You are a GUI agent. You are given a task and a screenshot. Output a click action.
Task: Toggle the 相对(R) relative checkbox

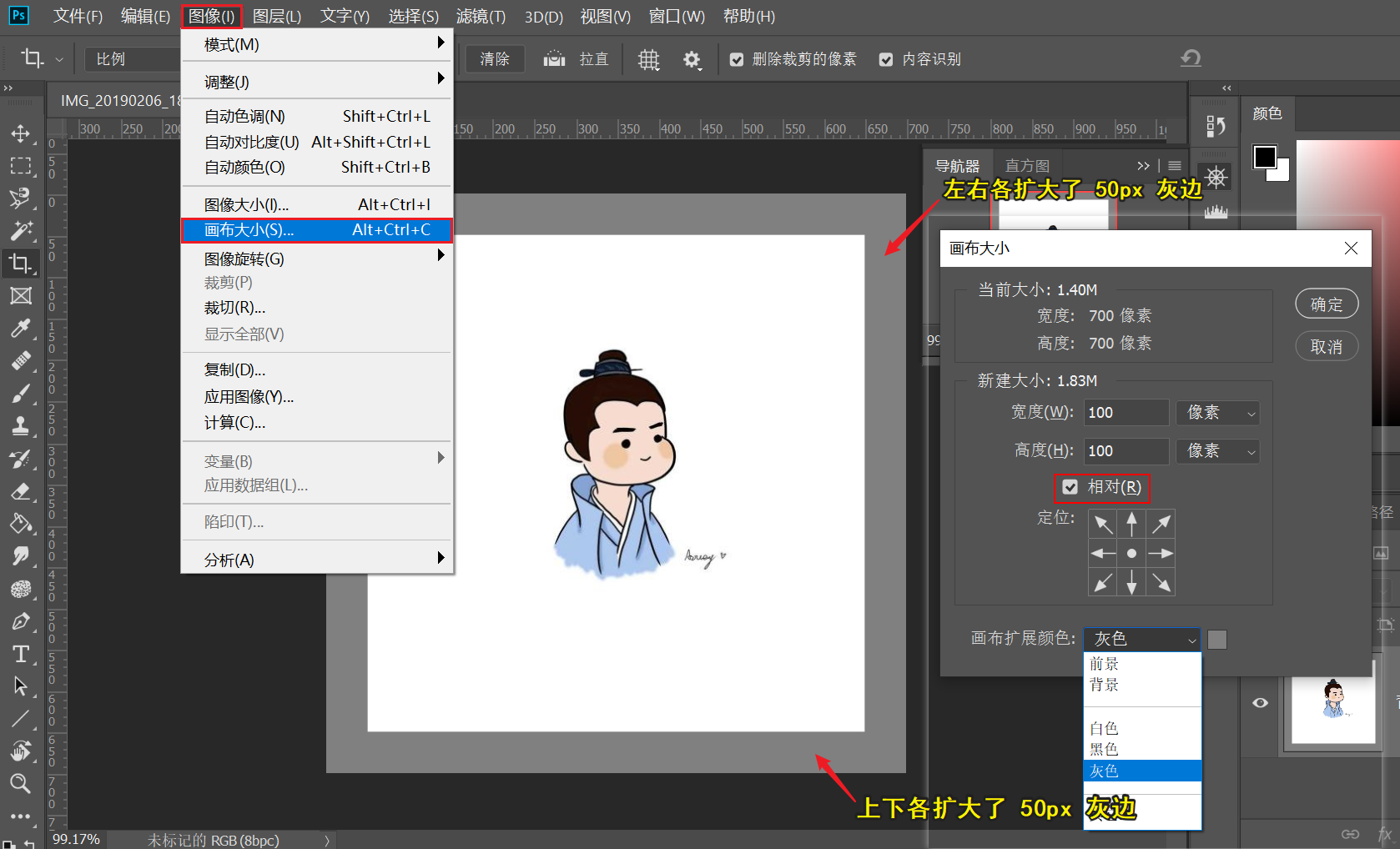point(1070,487)
